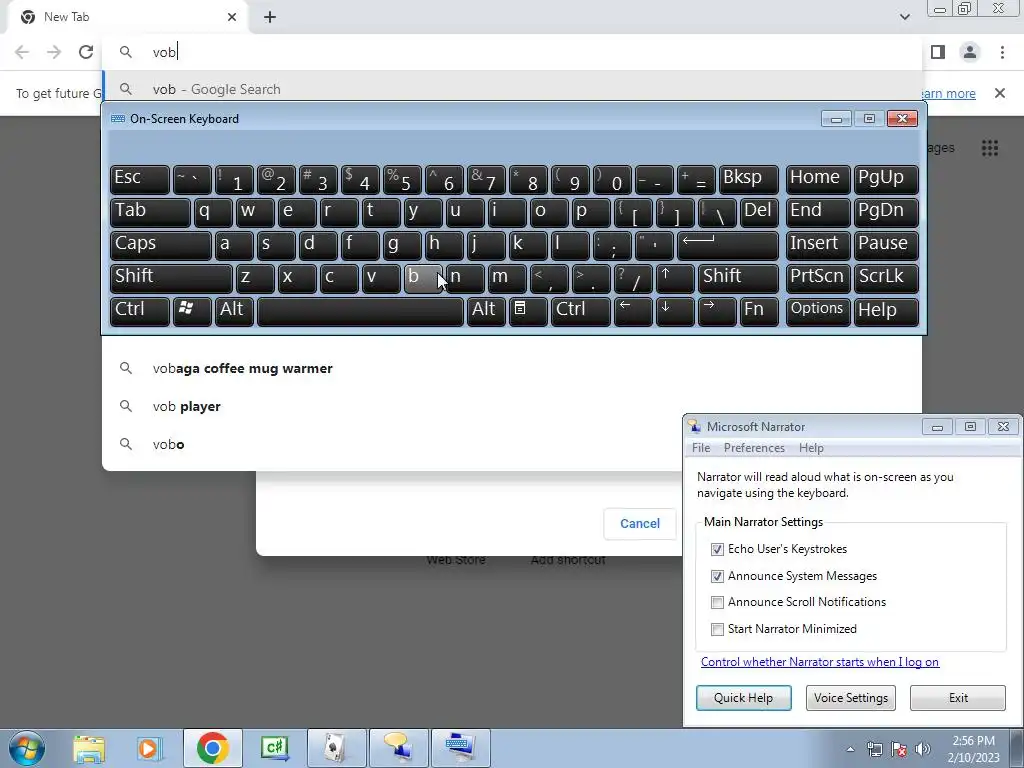Click in the Chrome address bar

click(x=511, y=52)
